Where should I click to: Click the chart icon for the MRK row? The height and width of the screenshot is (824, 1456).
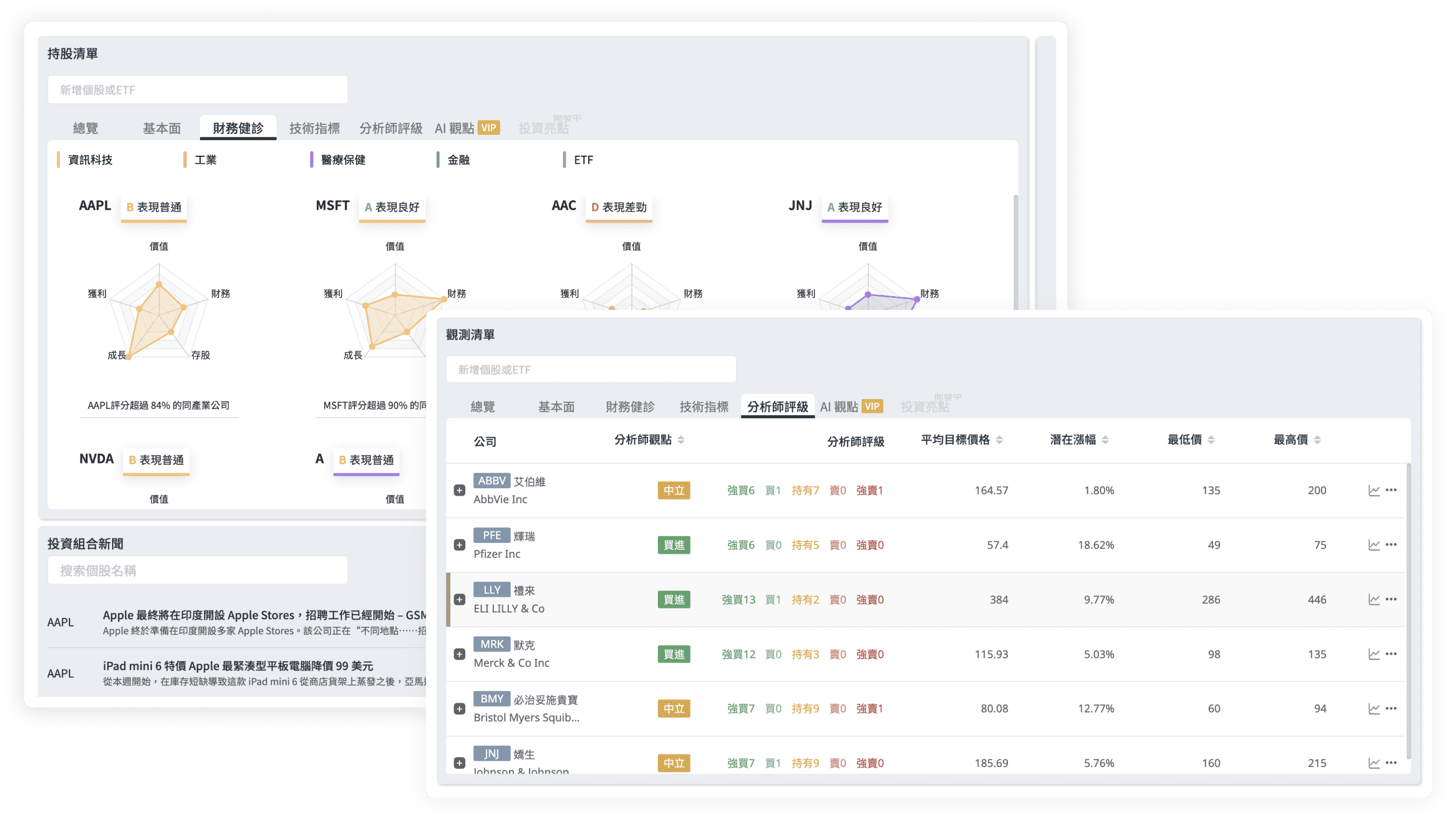click(x=1374, y=654)
